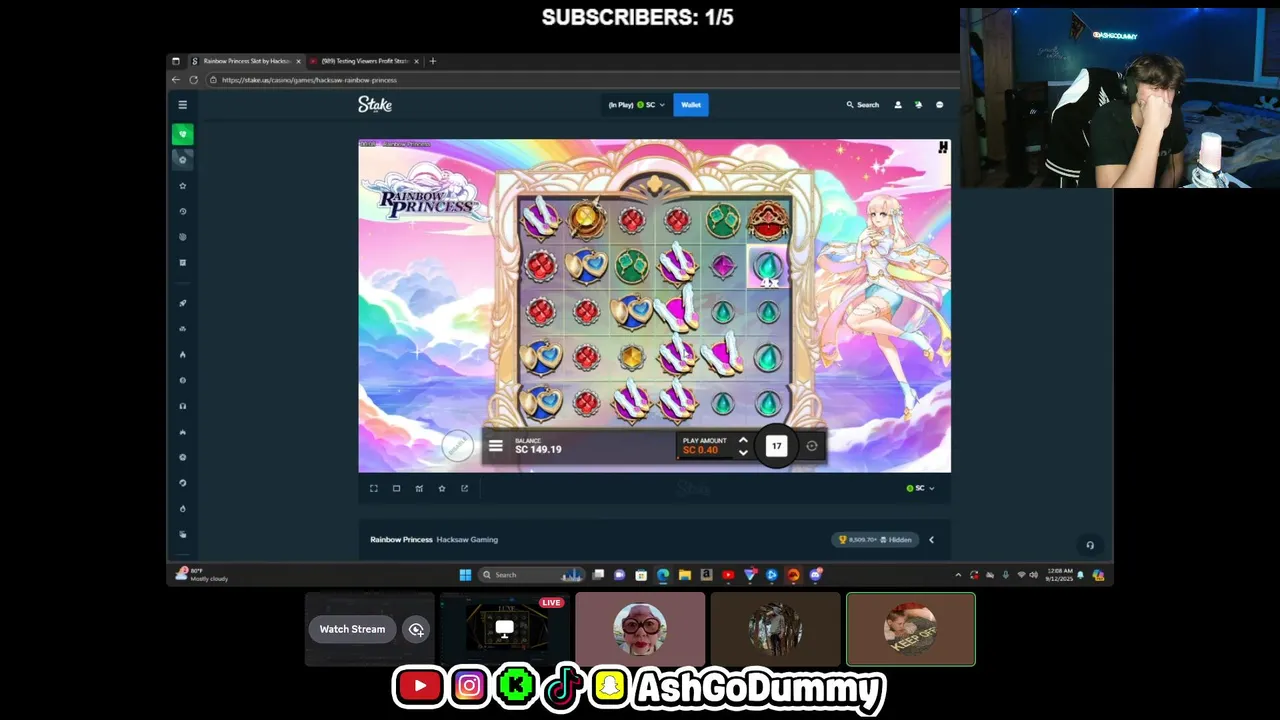
Task: Pop out the game in new window
Action: pos(464,488)
